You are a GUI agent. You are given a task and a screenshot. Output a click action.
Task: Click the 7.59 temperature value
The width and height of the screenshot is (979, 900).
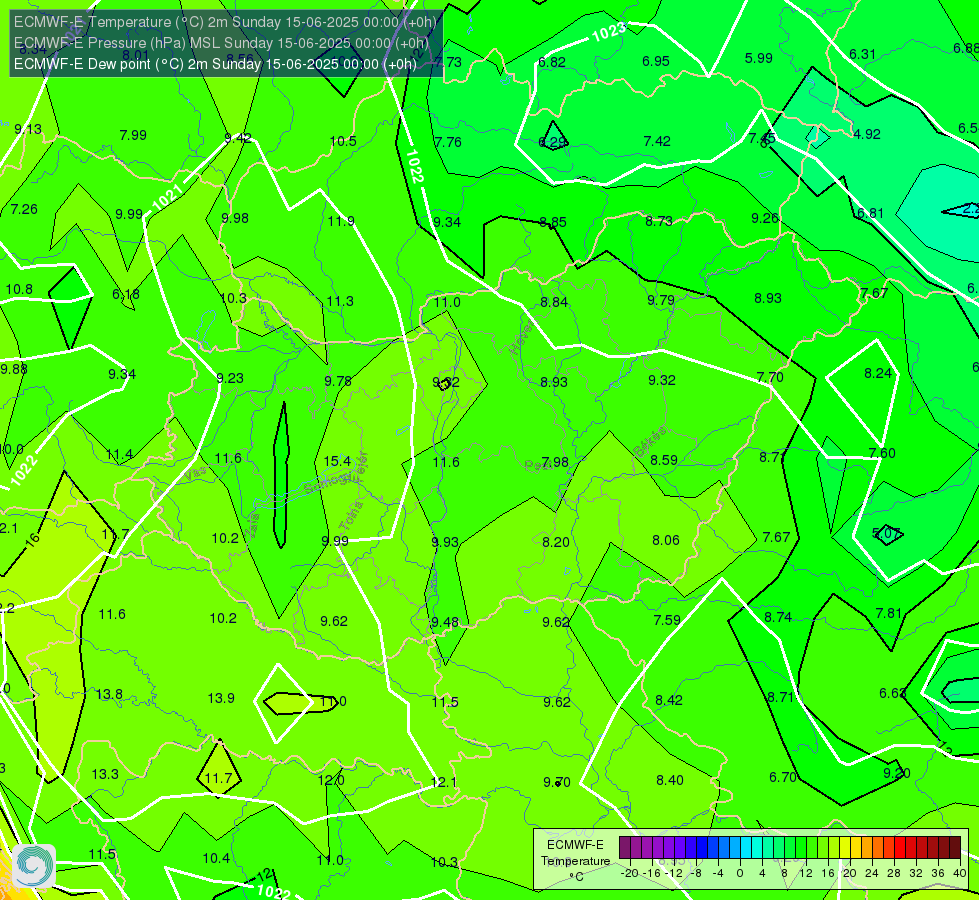667,620
